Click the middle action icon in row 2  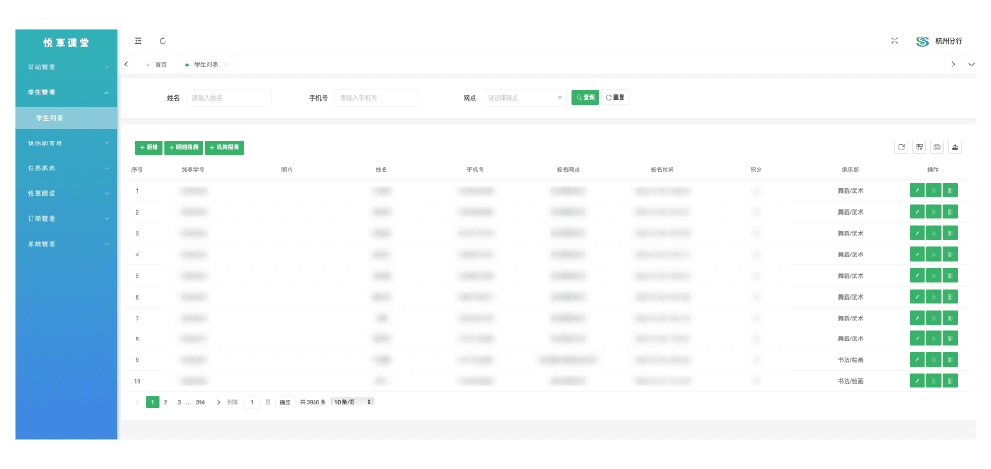(x=933, y=212)
